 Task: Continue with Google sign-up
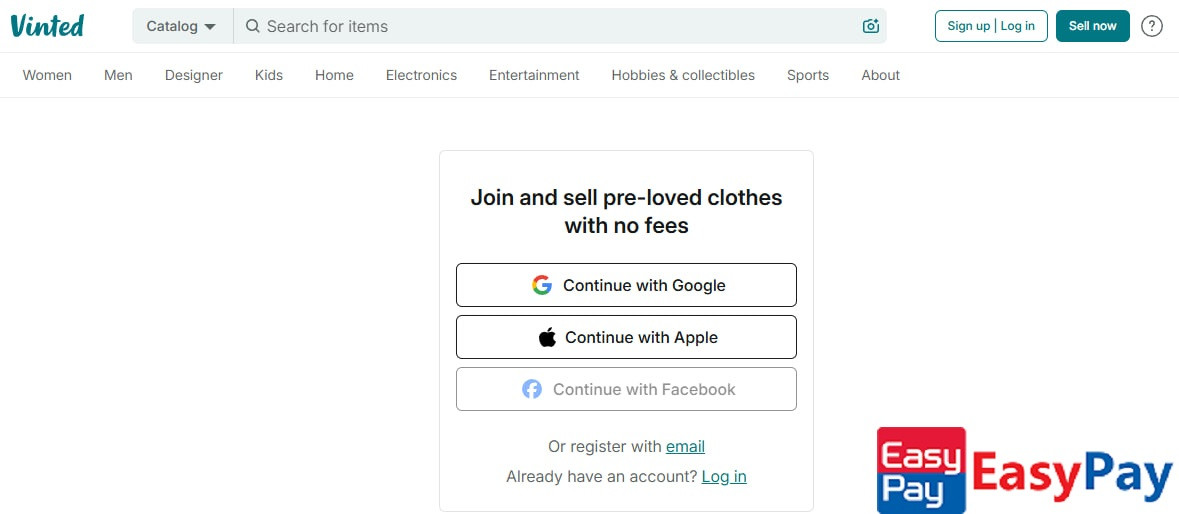(x=626, y=285)
